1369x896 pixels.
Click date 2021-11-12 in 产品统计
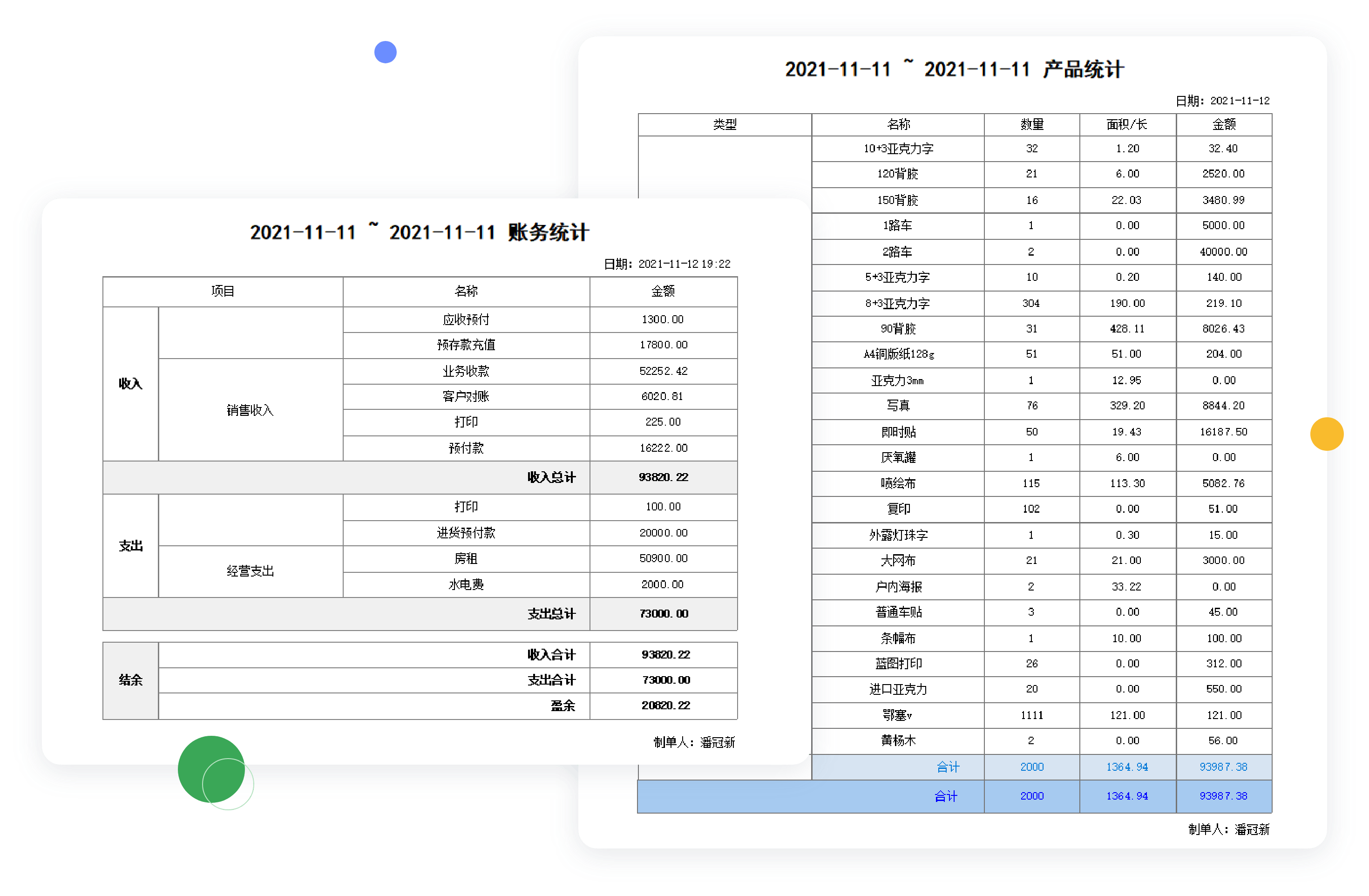pyautogui.click(x=1240, y=101)
